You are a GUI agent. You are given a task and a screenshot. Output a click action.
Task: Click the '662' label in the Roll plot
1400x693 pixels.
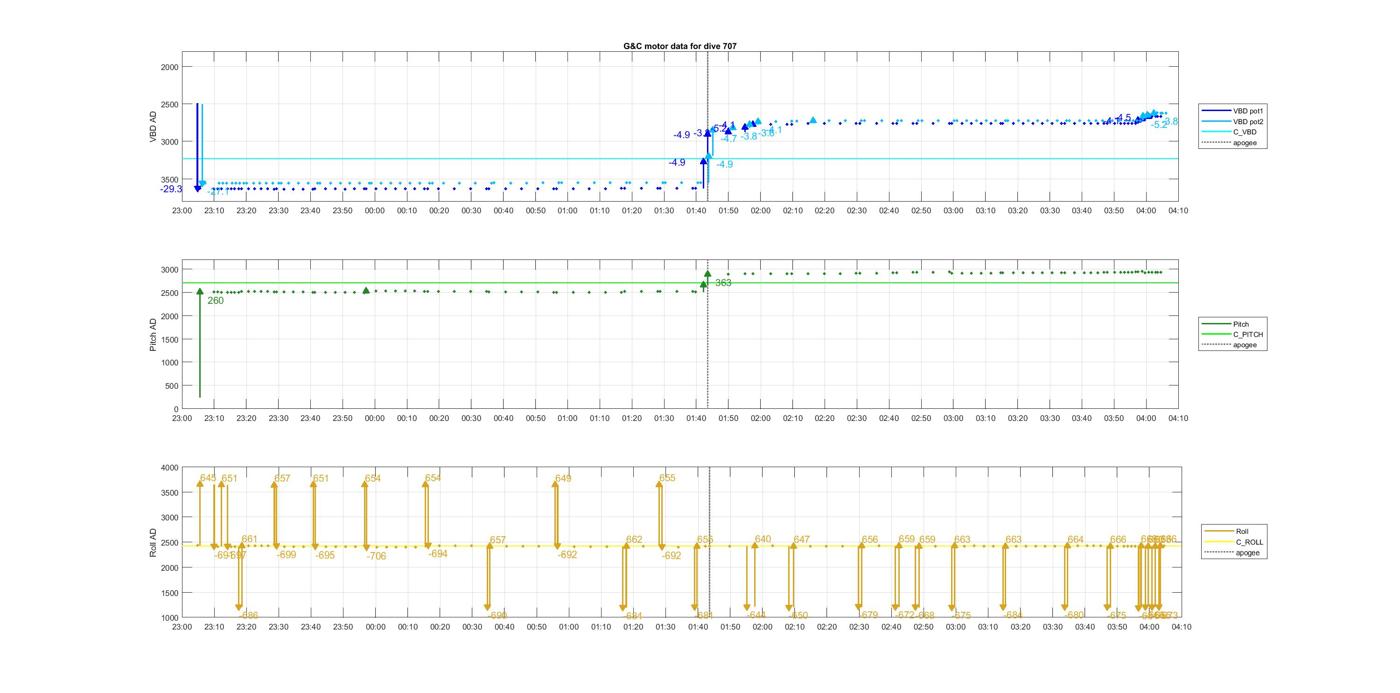(634, 539)
